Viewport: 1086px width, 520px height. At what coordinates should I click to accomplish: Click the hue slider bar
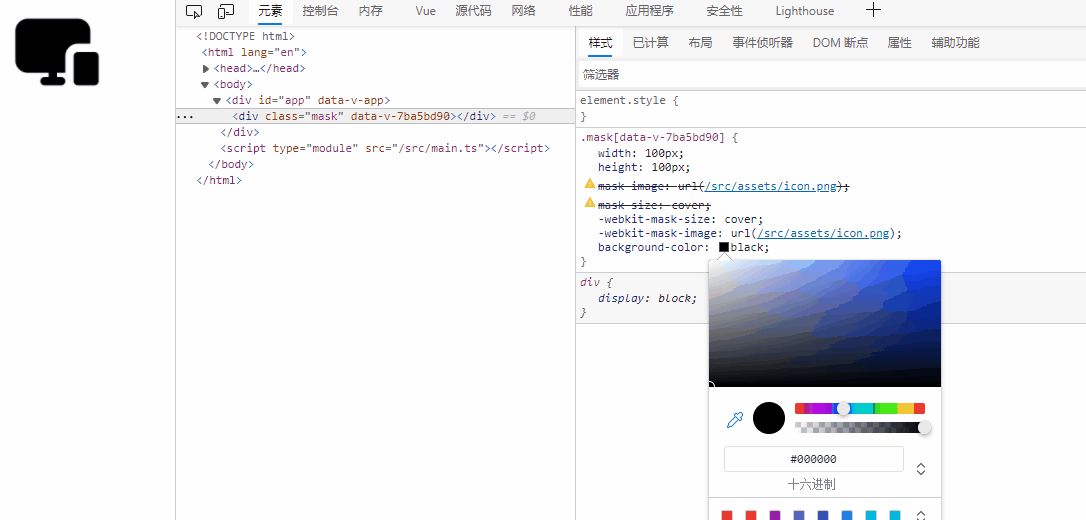point(860,409)
